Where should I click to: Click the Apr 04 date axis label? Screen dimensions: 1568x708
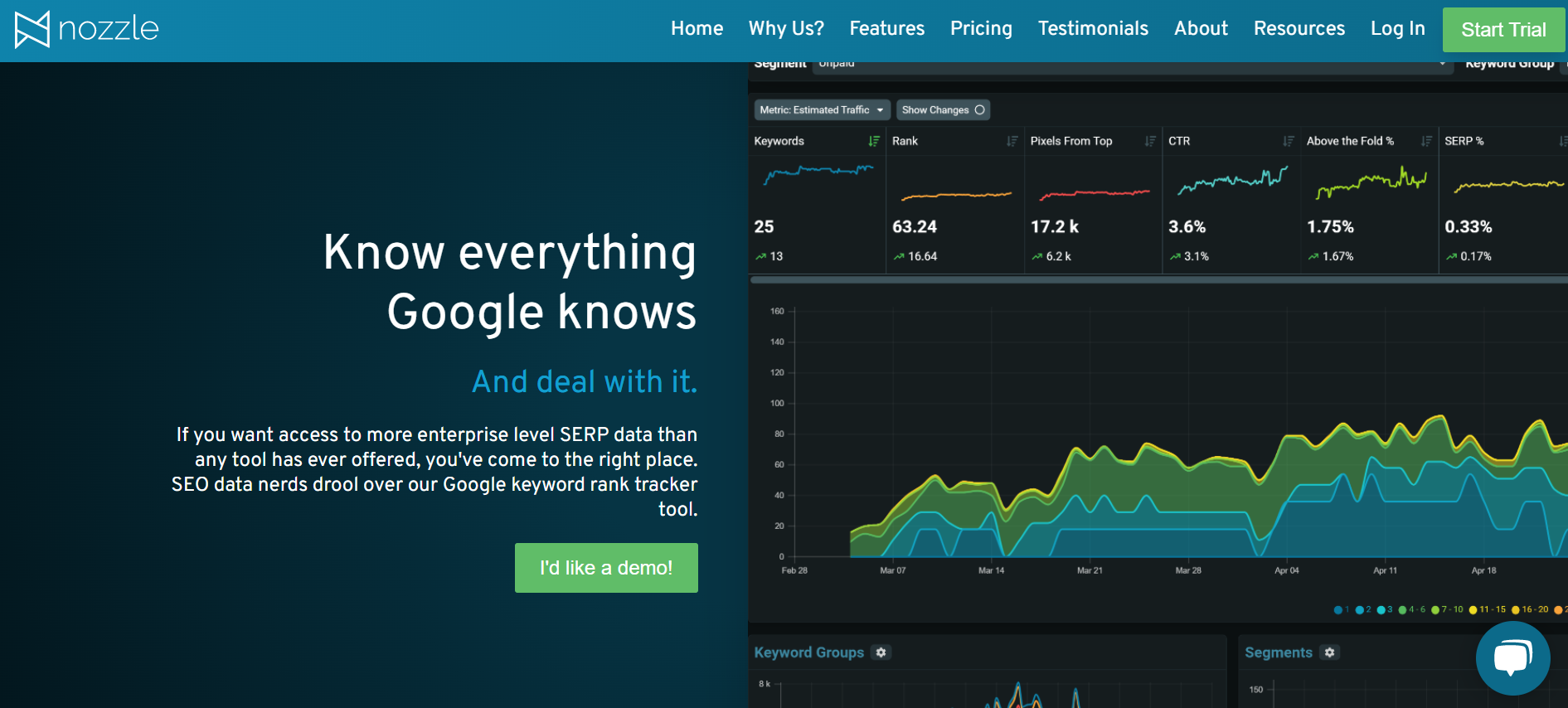(1286, 570)
